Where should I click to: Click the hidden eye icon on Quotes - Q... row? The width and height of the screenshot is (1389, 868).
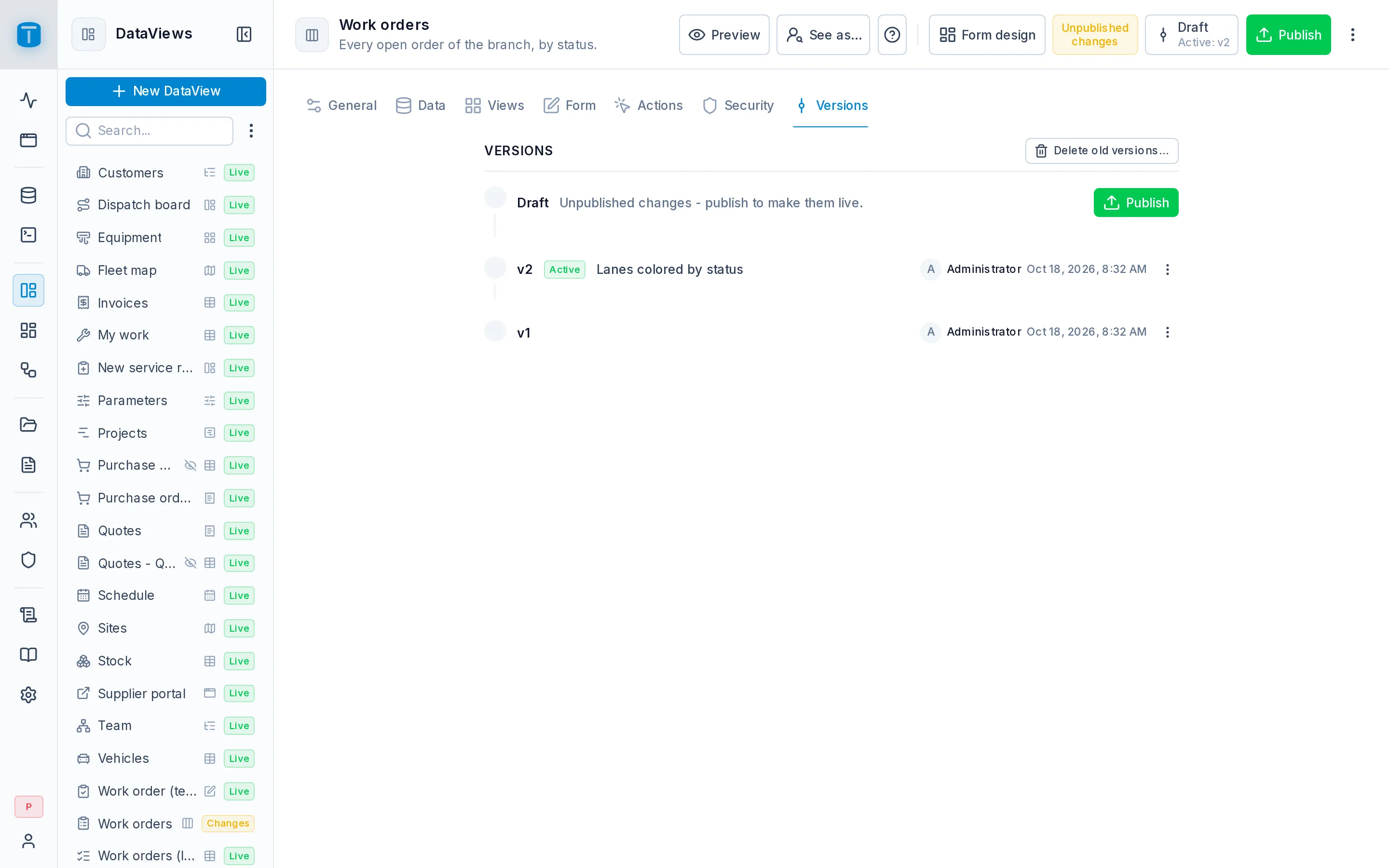[x=191, y=563]
